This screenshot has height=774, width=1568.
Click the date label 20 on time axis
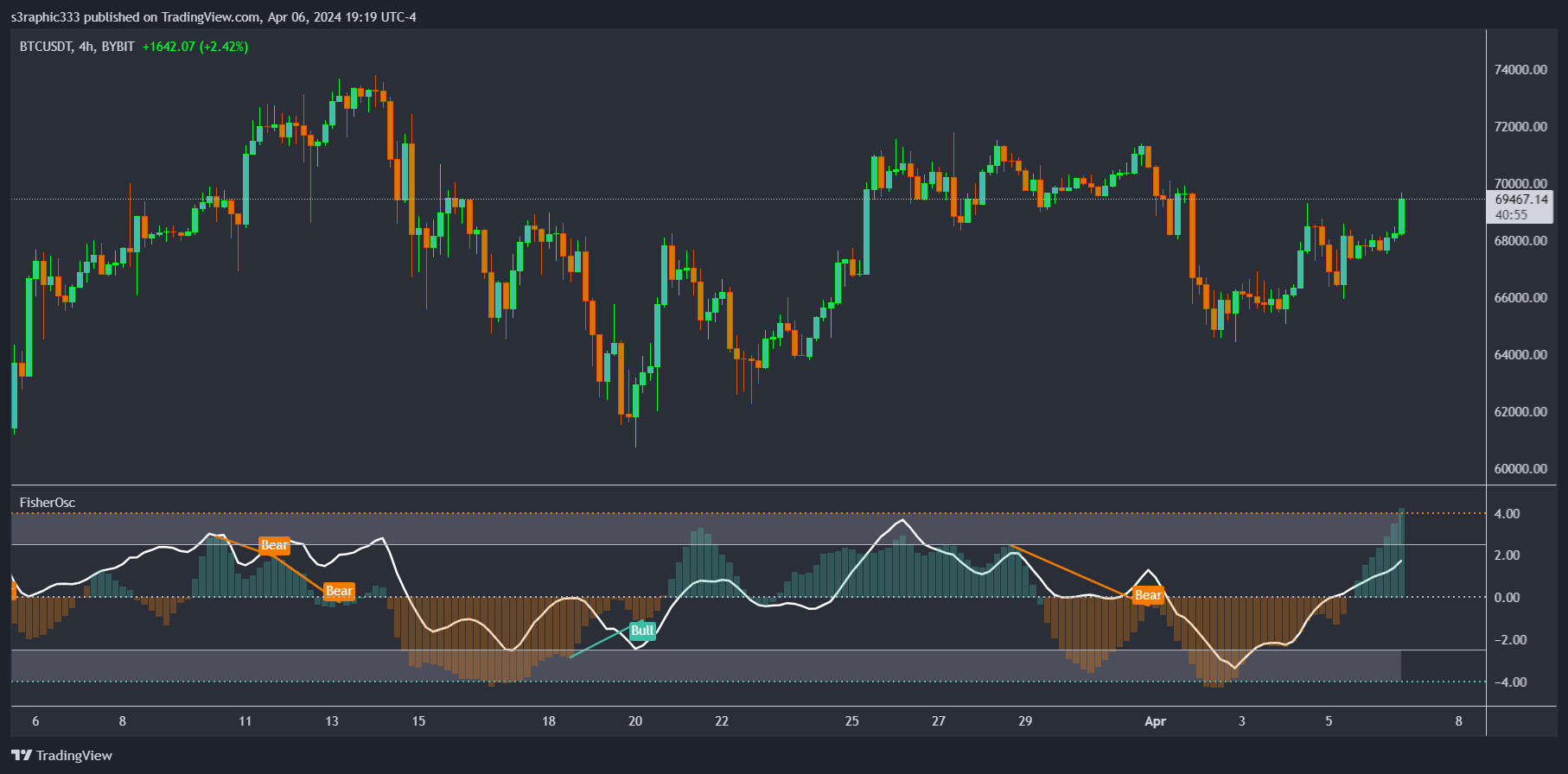pos(635,721)
